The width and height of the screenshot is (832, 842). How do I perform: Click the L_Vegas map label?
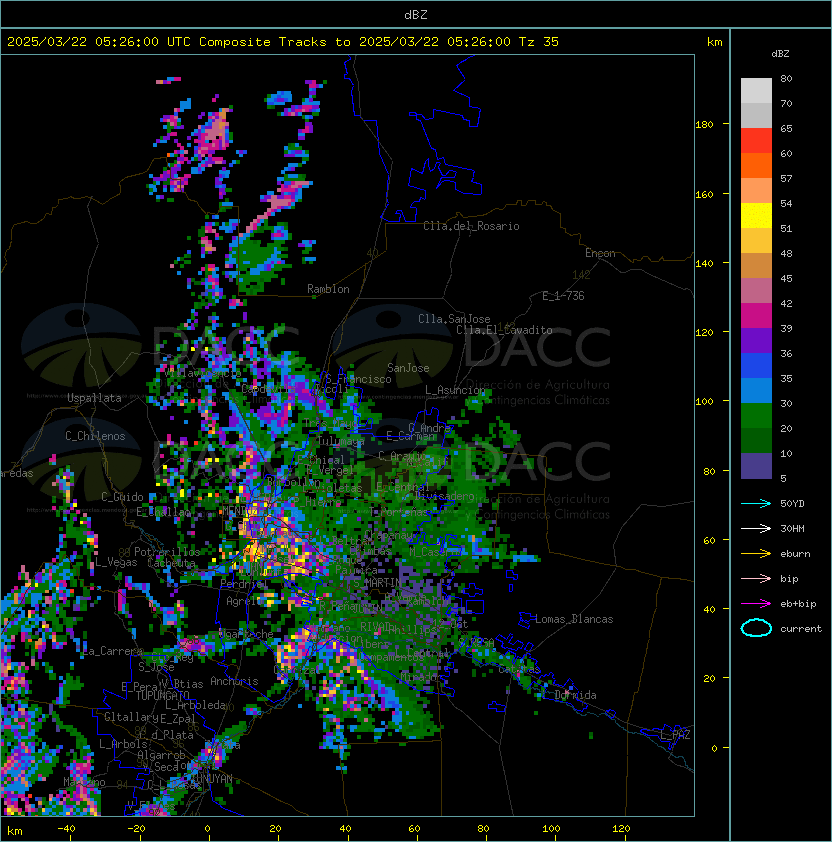(x=116, y=562)
